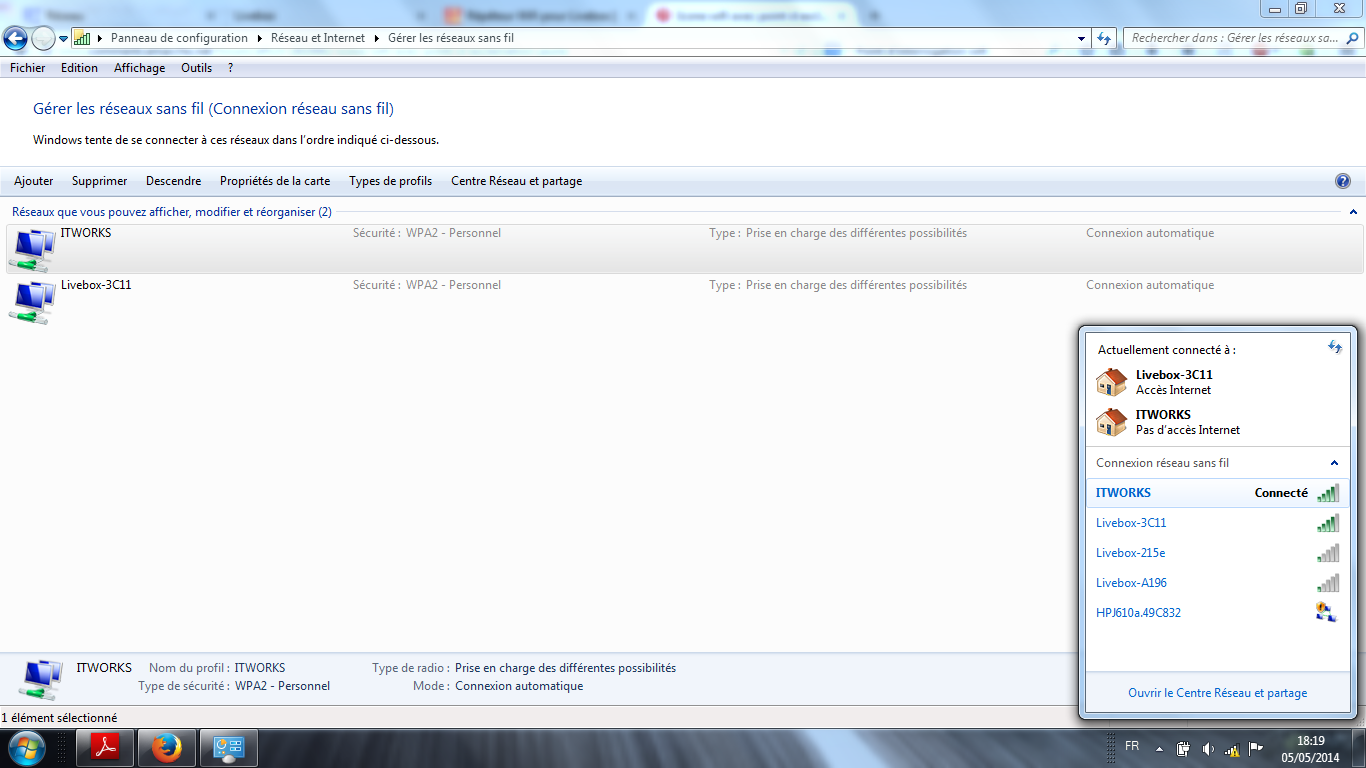Open the ? help menu
Screen dimensions: 1366x768
tap(231, 68)
